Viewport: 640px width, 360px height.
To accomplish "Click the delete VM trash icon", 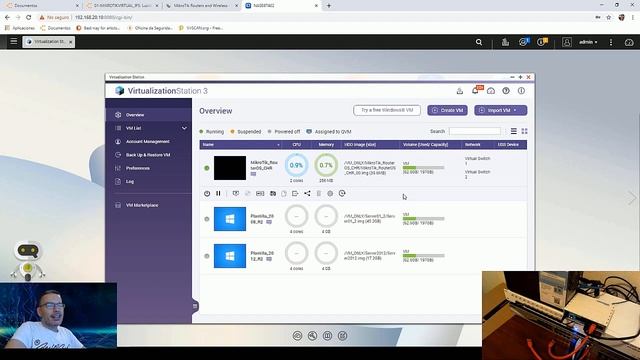I will point(319,193).
